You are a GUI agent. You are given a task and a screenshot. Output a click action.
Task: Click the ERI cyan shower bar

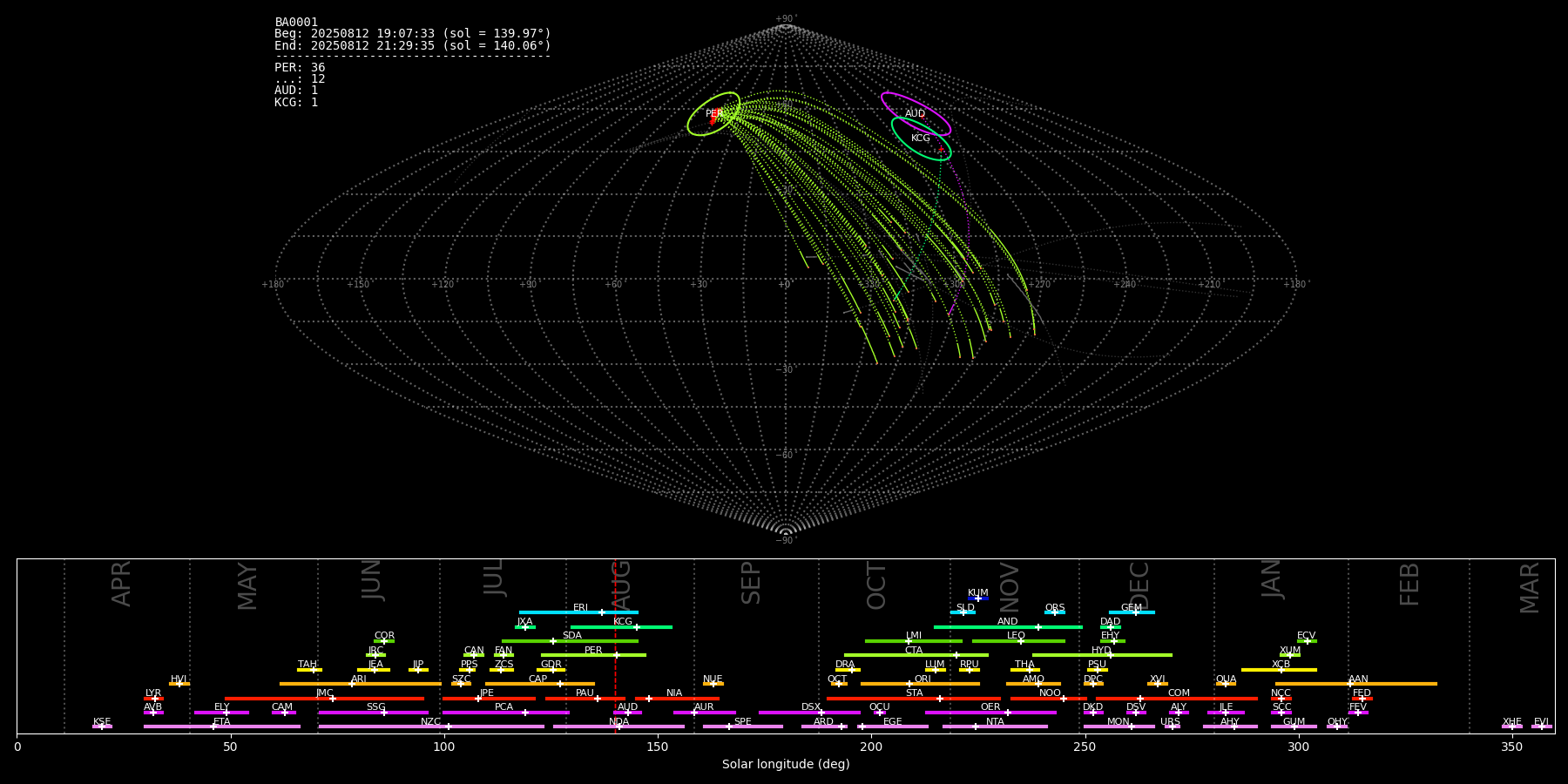578,612
